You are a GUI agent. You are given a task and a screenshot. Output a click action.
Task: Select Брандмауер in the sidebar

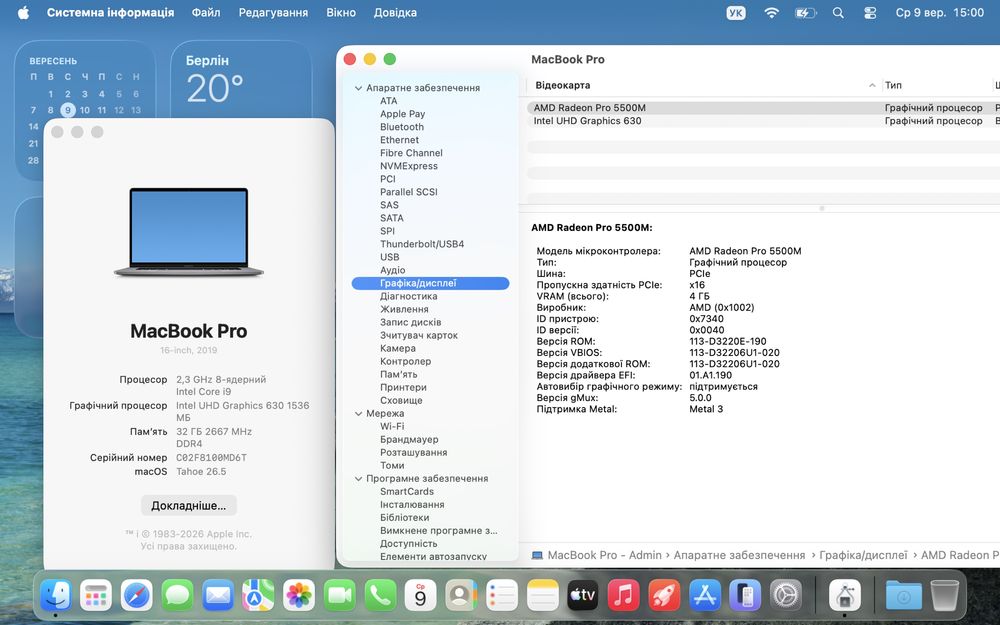pyautogui.click(x=409, y=439)
